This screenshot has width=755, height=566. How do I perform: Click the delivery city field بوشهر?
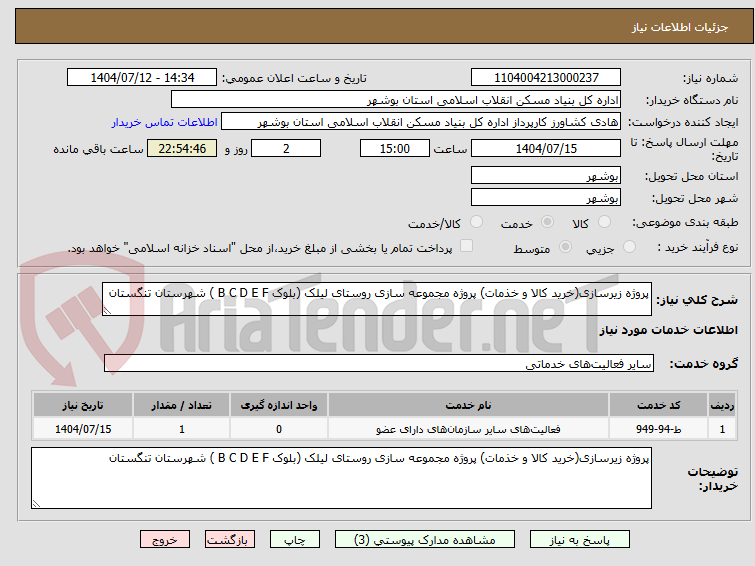[x=546, y=197]
